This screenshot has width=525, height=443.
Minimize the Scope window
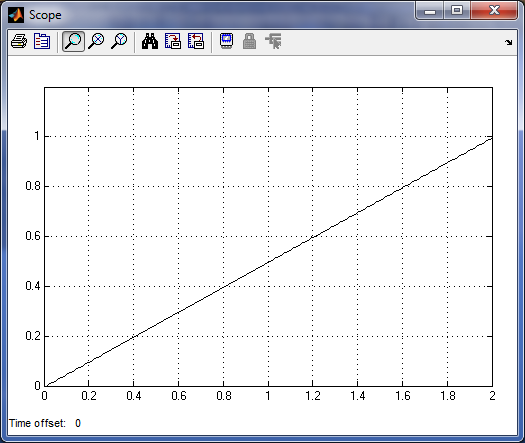point(430,11)
